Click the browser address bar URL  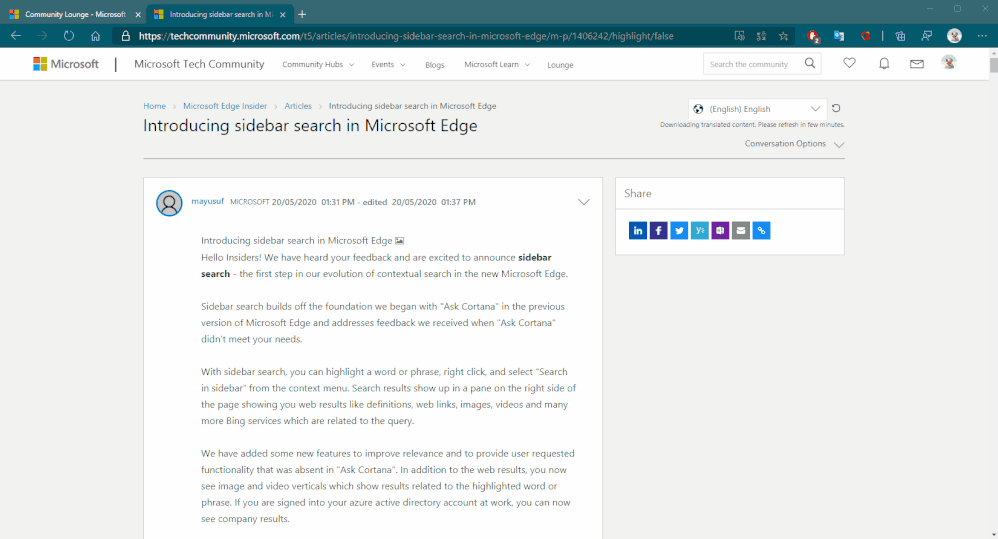[406, 36]
